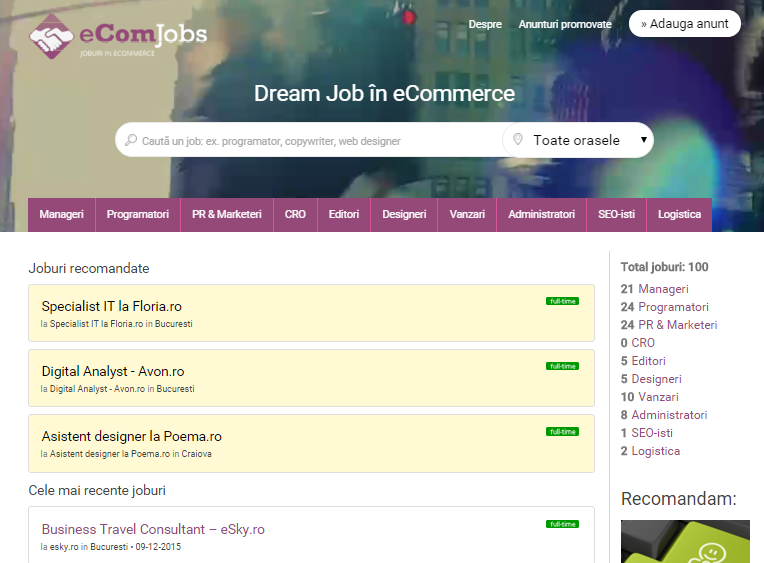Viewport: 764px width, 563px height.
Task: Select the Administratori category tab
Action: 541,214
